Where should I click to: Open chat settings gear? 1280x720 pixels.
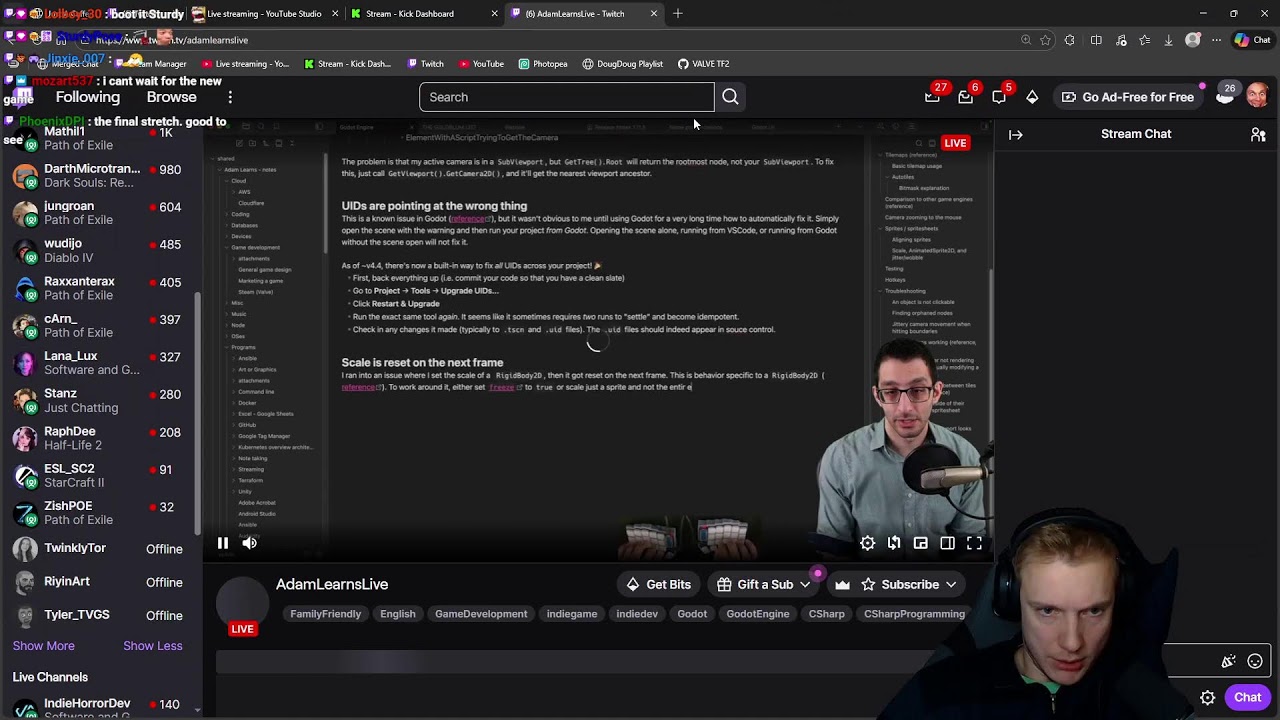(1208, 697)
